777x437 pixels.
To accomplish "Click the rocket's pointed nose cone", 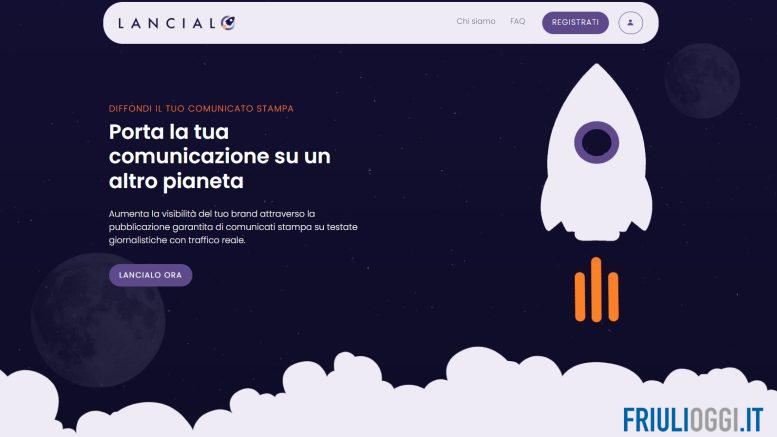I will click(x=597, y=82).
